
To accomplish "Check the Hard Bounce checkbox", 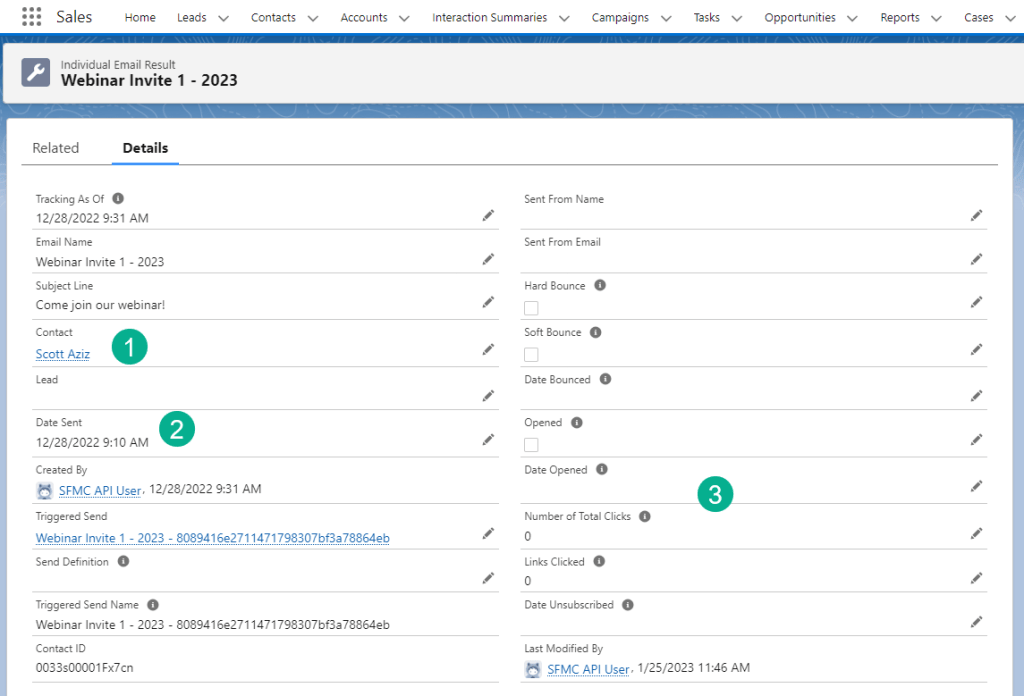I will point(531,308).
